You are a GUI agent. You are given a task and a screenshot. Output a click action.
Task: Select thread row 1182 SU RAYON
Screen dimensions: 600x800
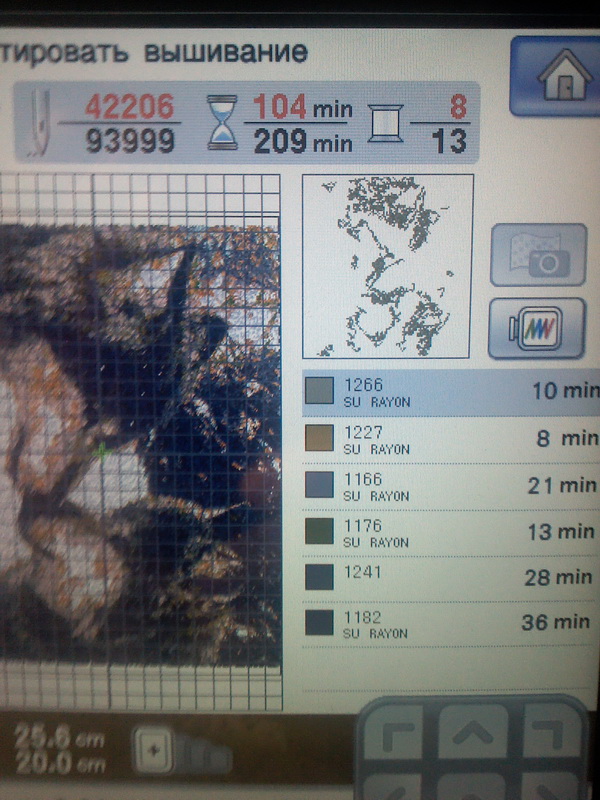click(x=451, y=623)
